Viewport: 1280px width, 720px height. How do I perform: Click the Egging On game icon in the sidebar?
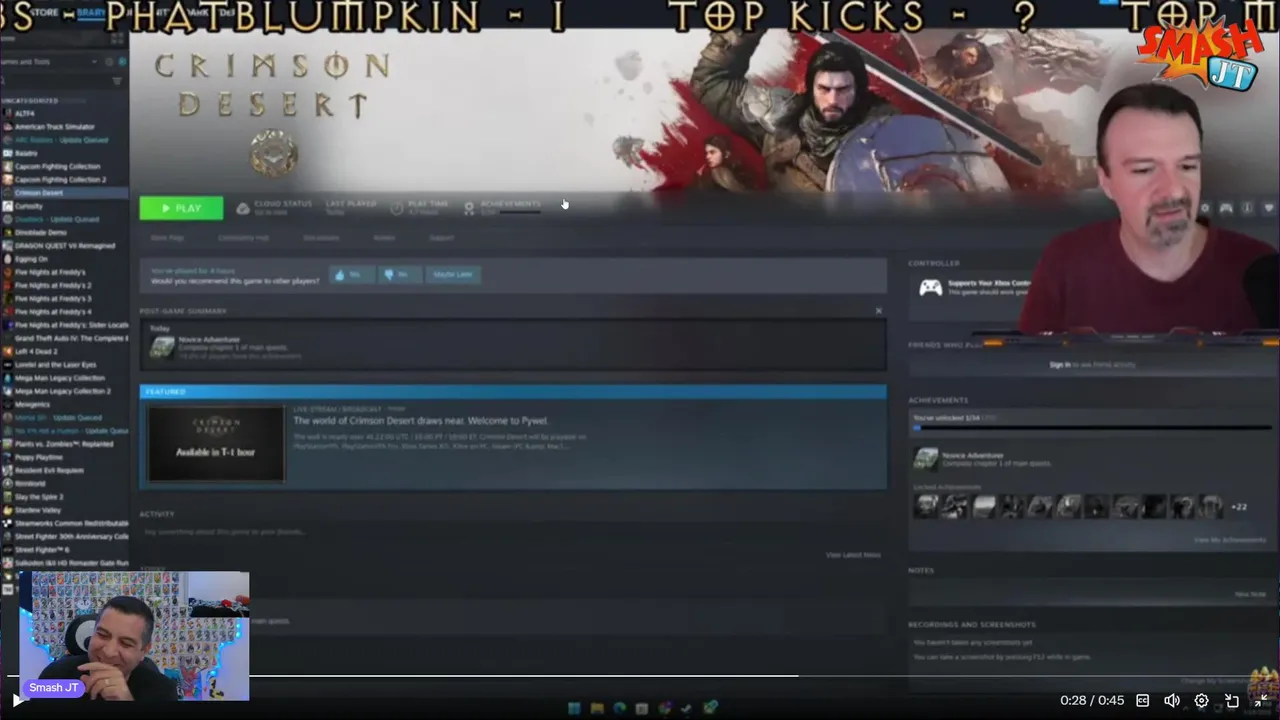click(x=7, y=259)
